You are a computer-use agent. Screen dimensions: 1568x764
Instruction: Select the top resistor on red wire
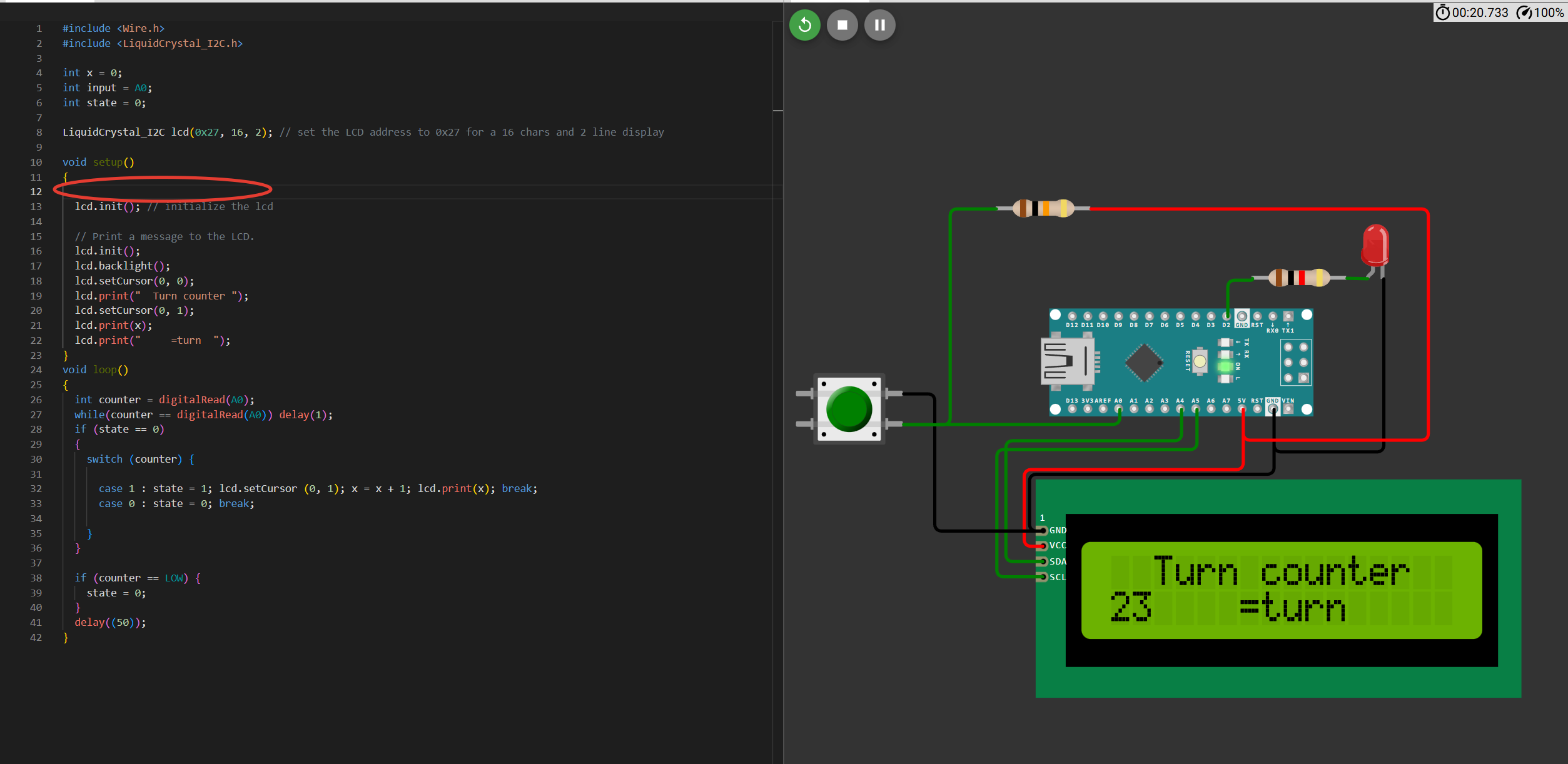click(x=1043, y=208)
